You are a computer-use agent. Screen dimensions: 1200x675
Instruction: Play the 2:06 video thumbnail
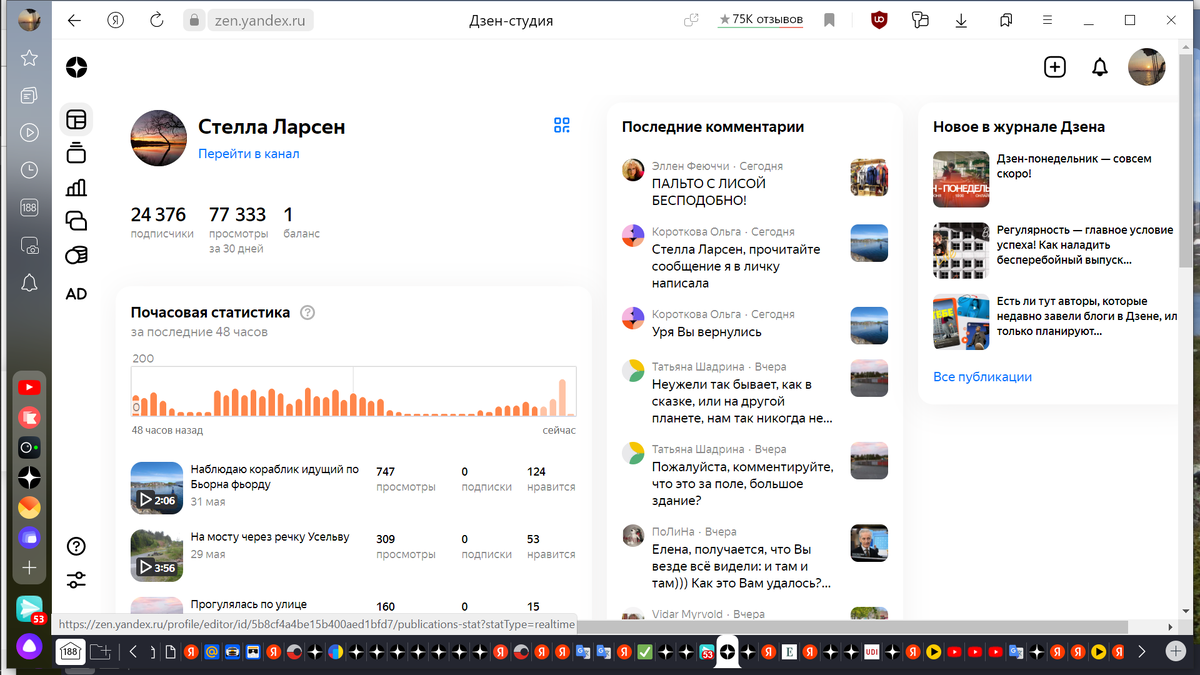click(156, 487)
